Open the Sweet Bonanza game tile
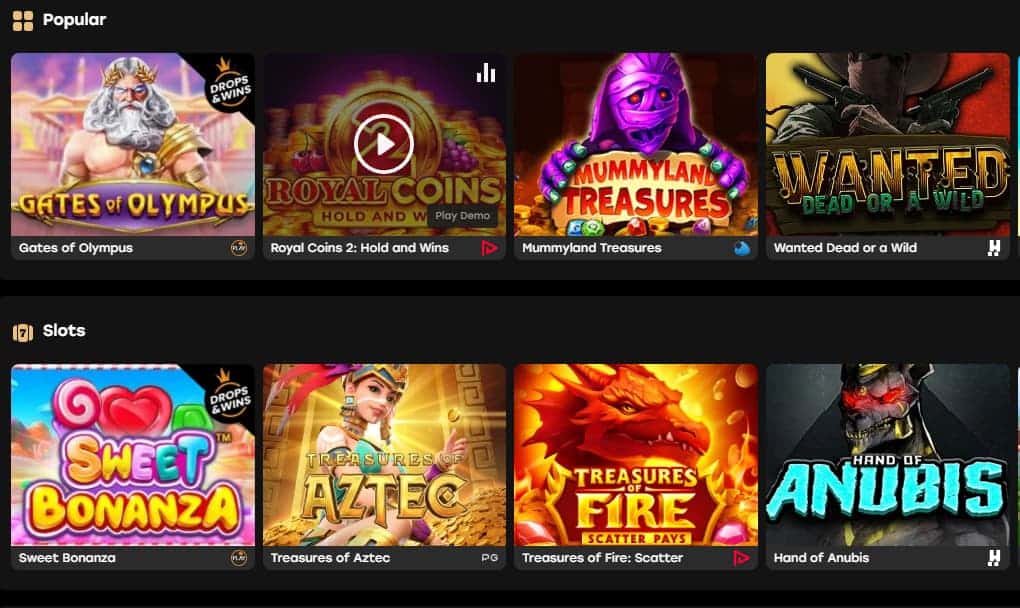 pyautogui.click(x=133, y=455)
